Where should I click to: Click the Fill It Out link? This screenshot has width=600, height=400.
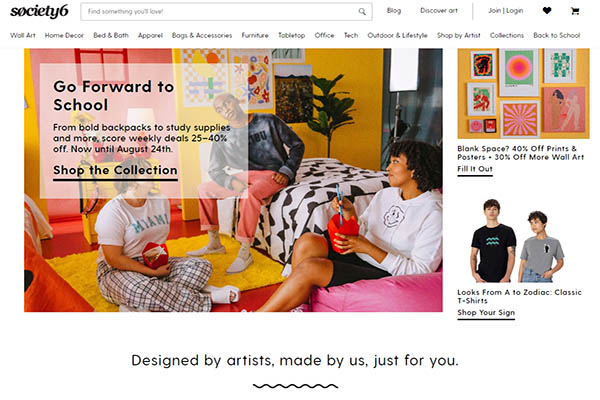(x=475, y=169)
